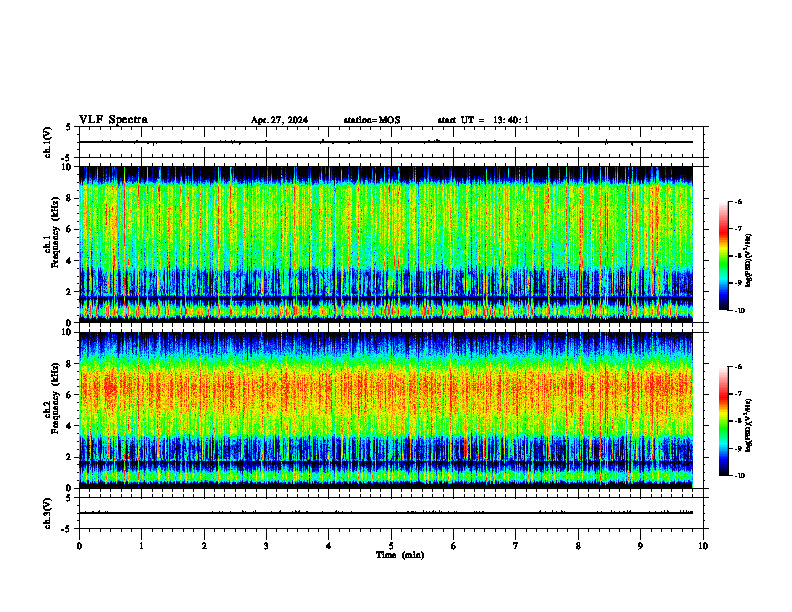Click the time axis tick label "8"
Image resolution: width=792 pixels, height=612 pixels.
tap(578, 546)
